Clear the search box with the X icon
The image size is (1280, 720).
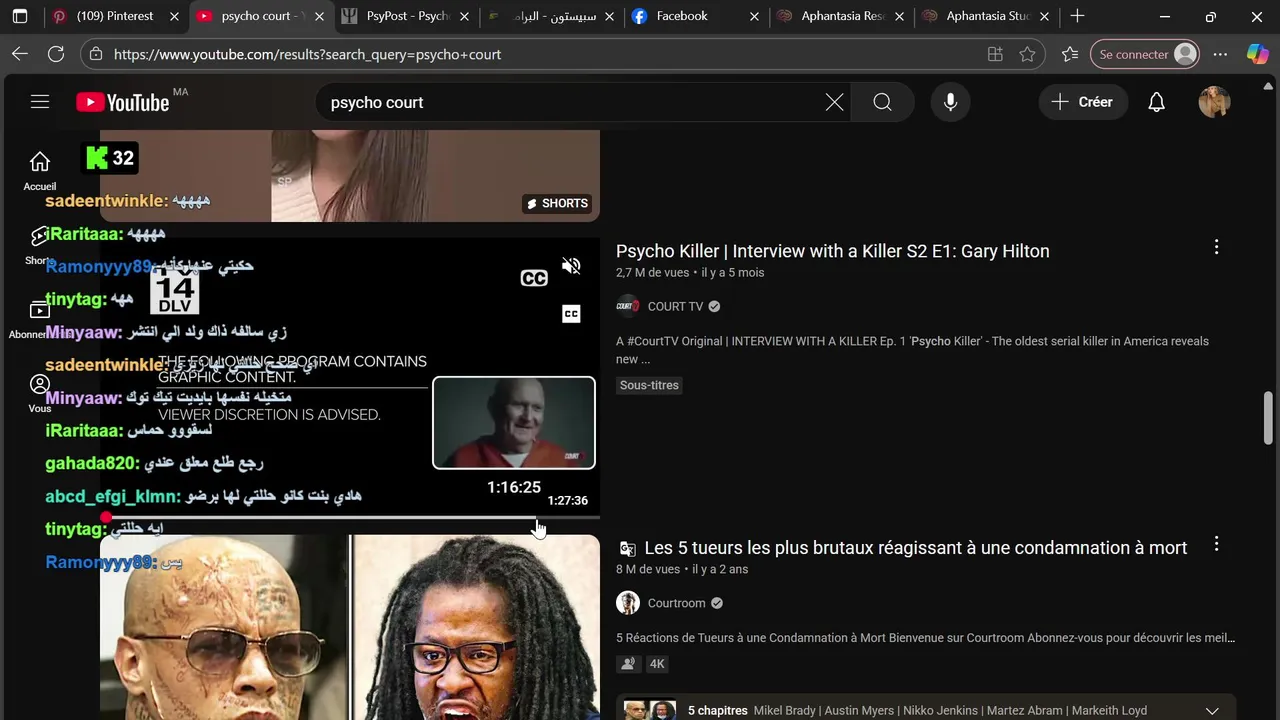tap(834, 102)
